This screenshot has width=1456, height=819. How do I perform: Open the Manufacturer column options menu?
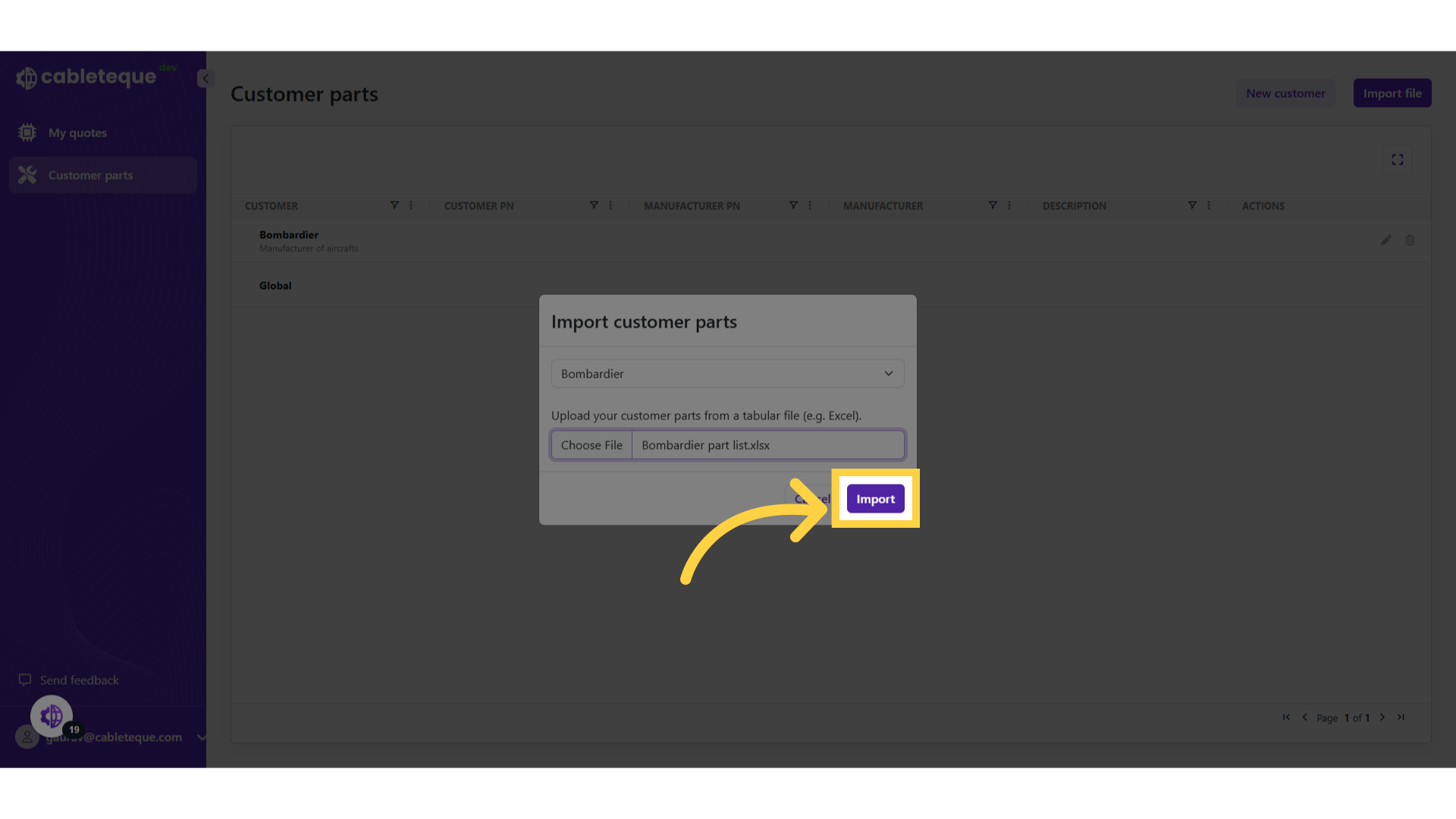point(1009,205)
